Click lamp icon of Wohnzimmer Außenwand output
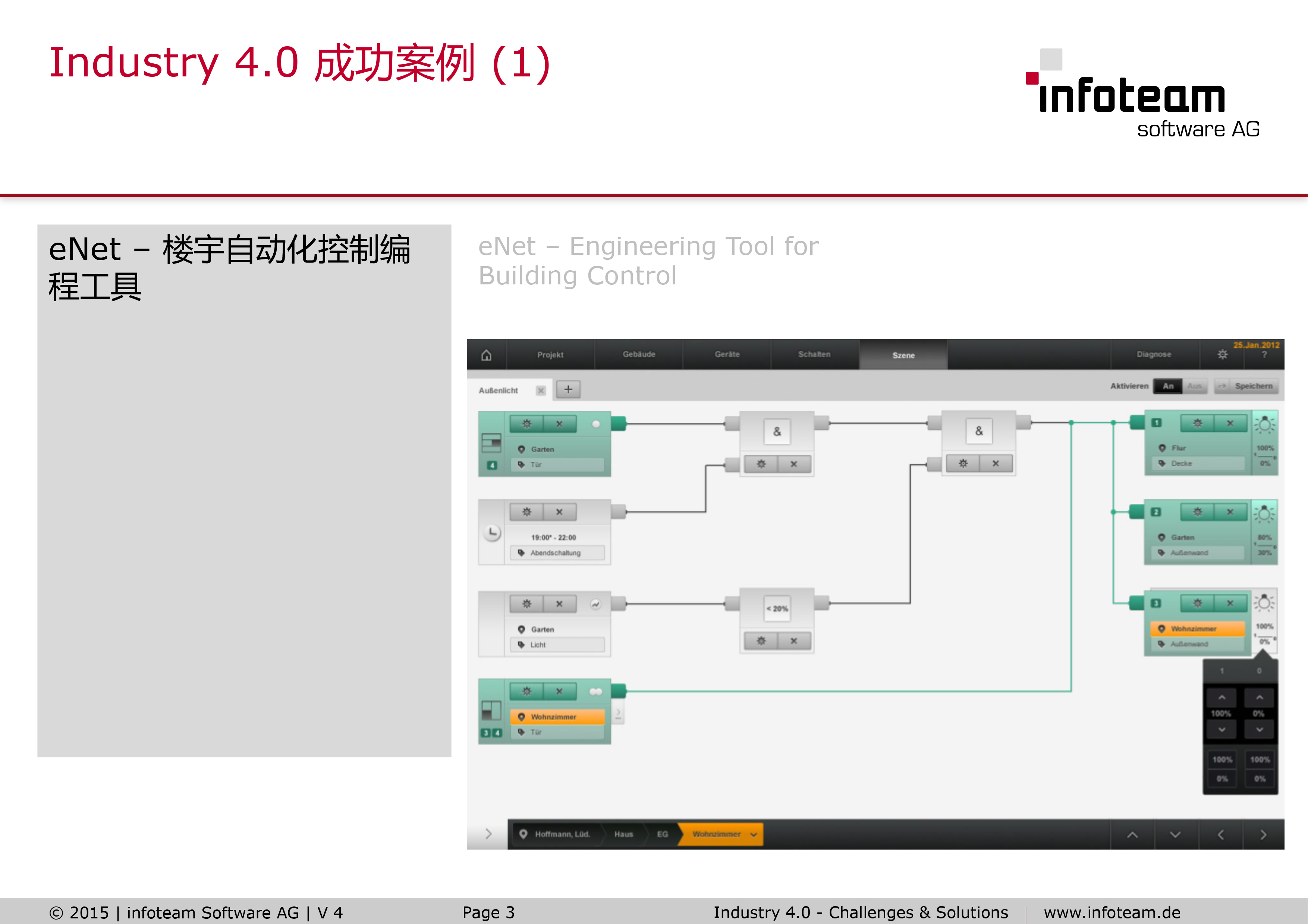 pos(1264,603)
